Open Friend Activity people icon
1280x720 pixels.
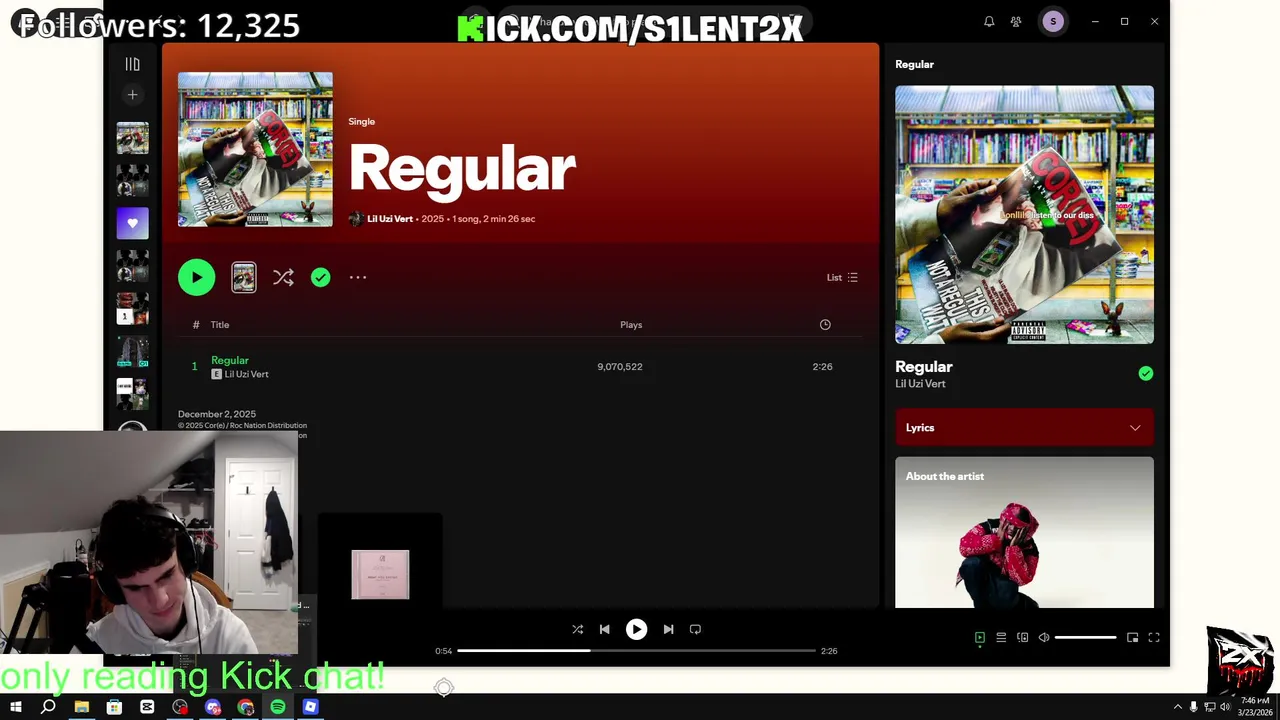pyautogui.click(x=1016, y=21)
